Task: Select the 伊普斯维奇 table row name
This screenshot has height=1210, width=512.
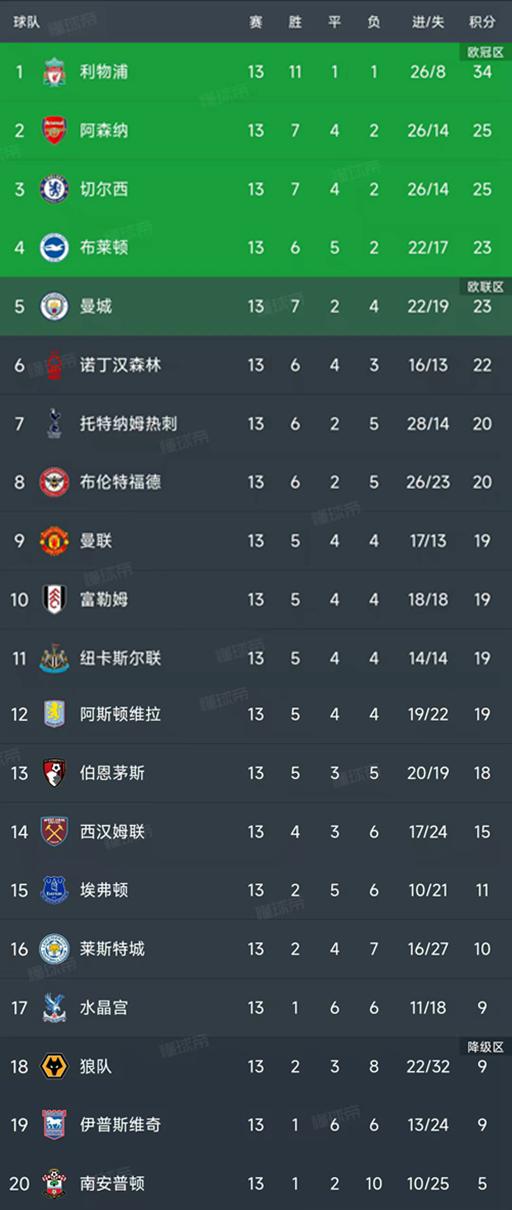Action: tap(120, 1124)
